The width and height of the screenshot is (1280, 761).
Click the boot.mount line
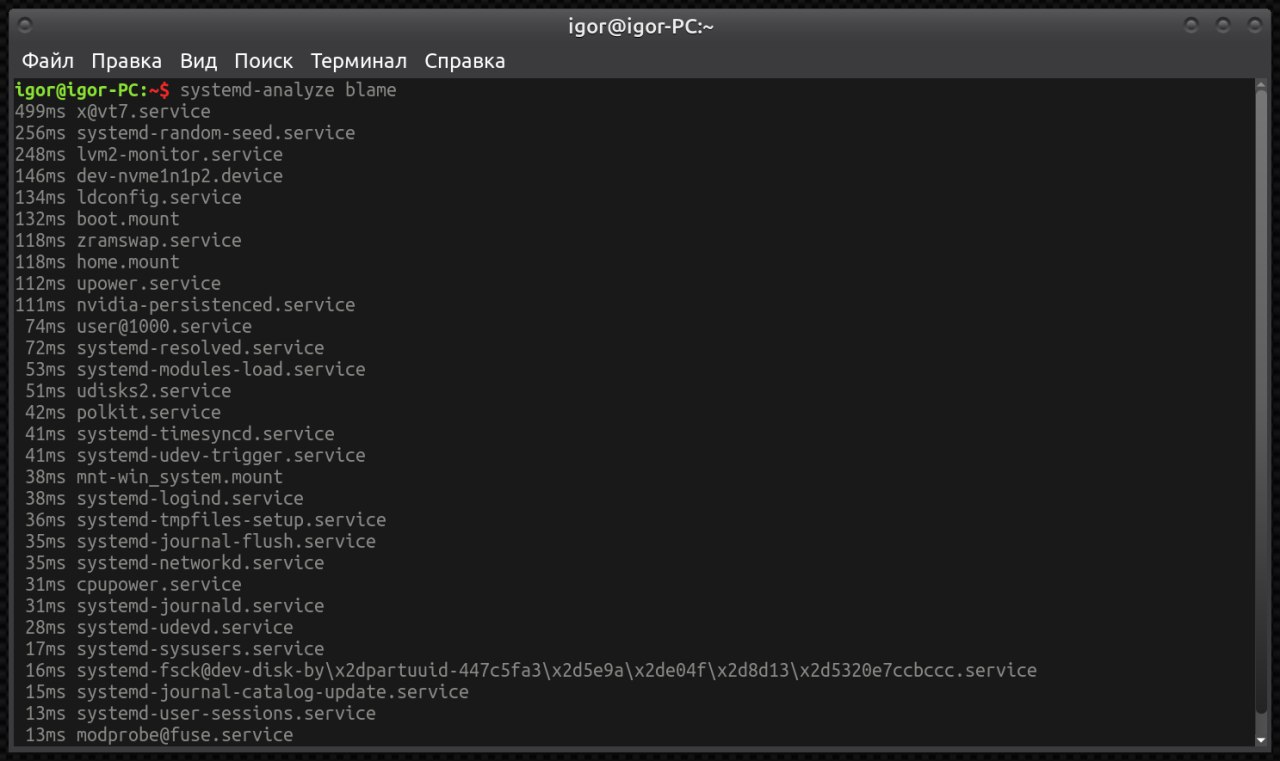click(97, 219)
